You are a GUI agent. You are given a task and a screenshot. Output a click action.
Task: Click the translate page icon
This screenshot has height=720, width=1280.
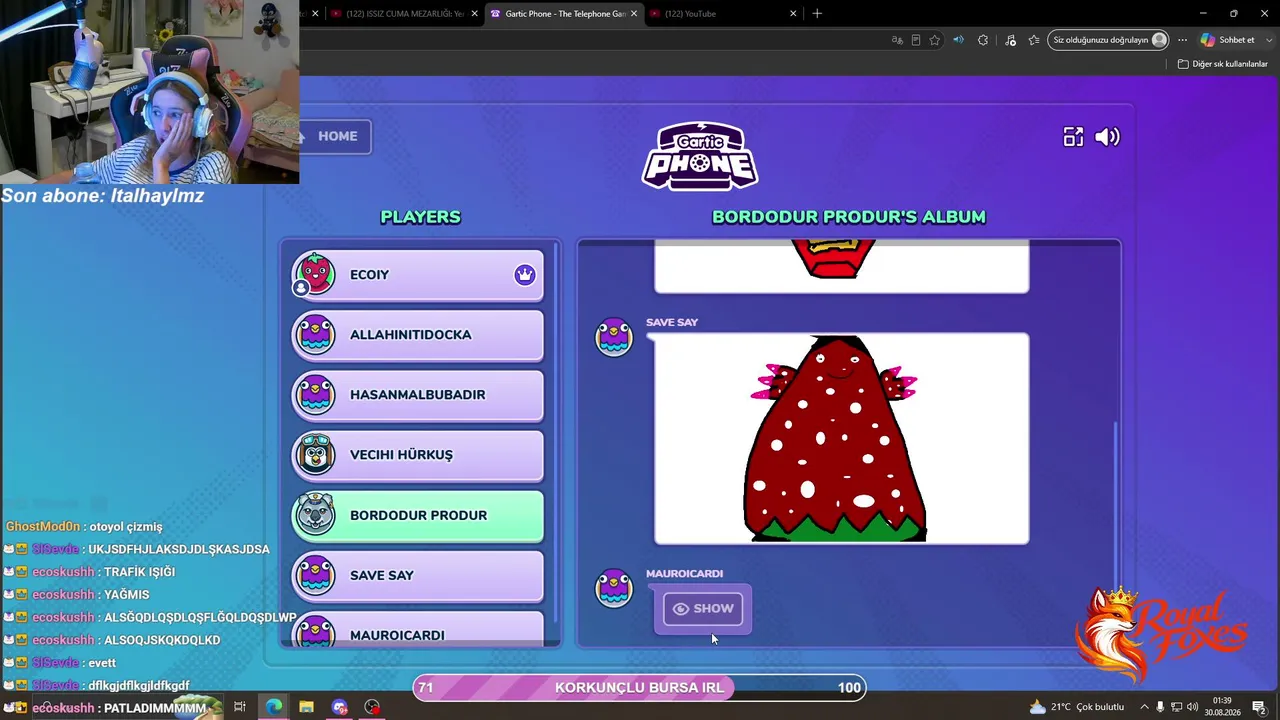[897, 40]
